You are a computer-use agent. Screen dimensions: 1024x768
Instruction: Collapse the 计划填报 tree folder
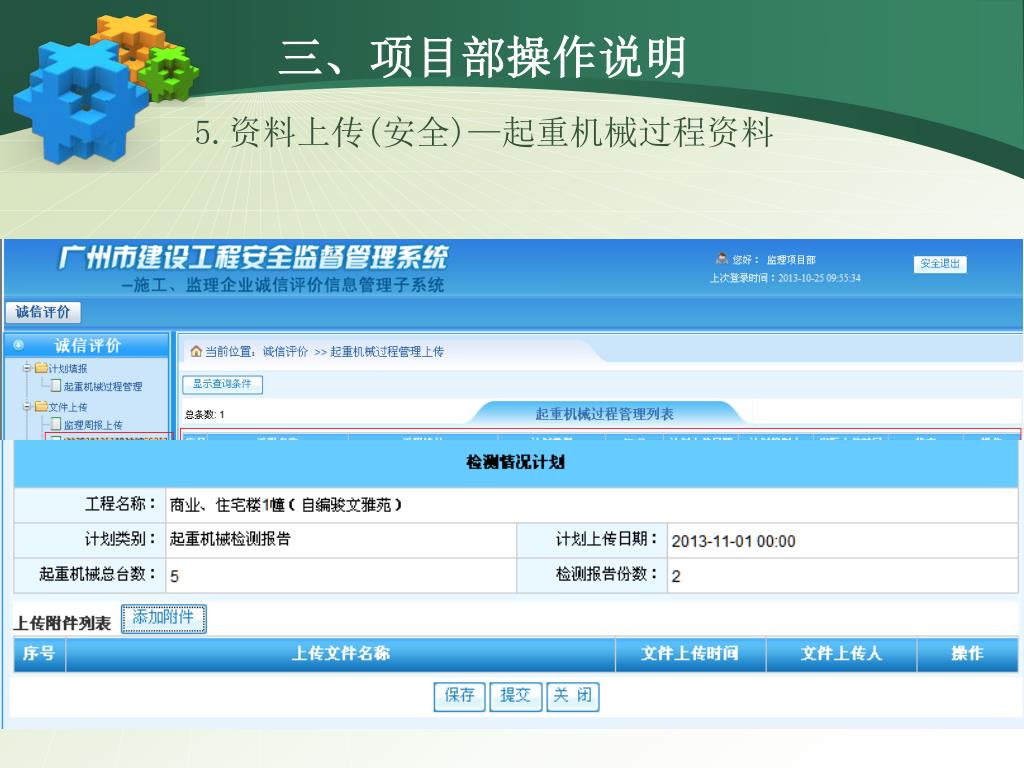point(27,368)
